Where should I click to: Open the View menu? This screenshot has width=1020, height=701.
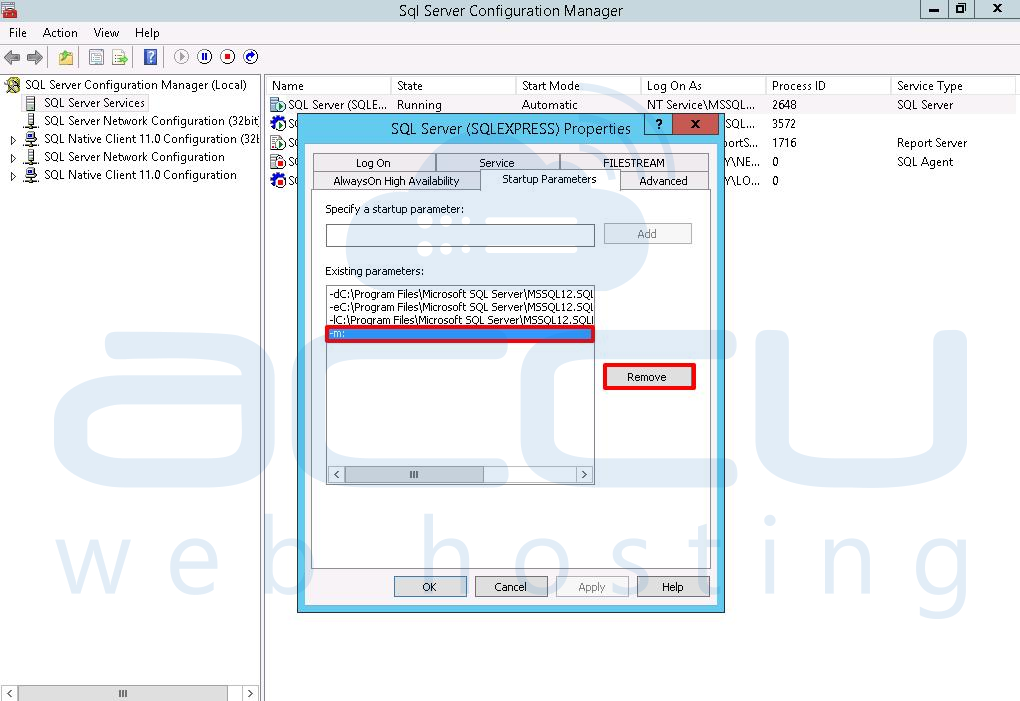[106, 33]
